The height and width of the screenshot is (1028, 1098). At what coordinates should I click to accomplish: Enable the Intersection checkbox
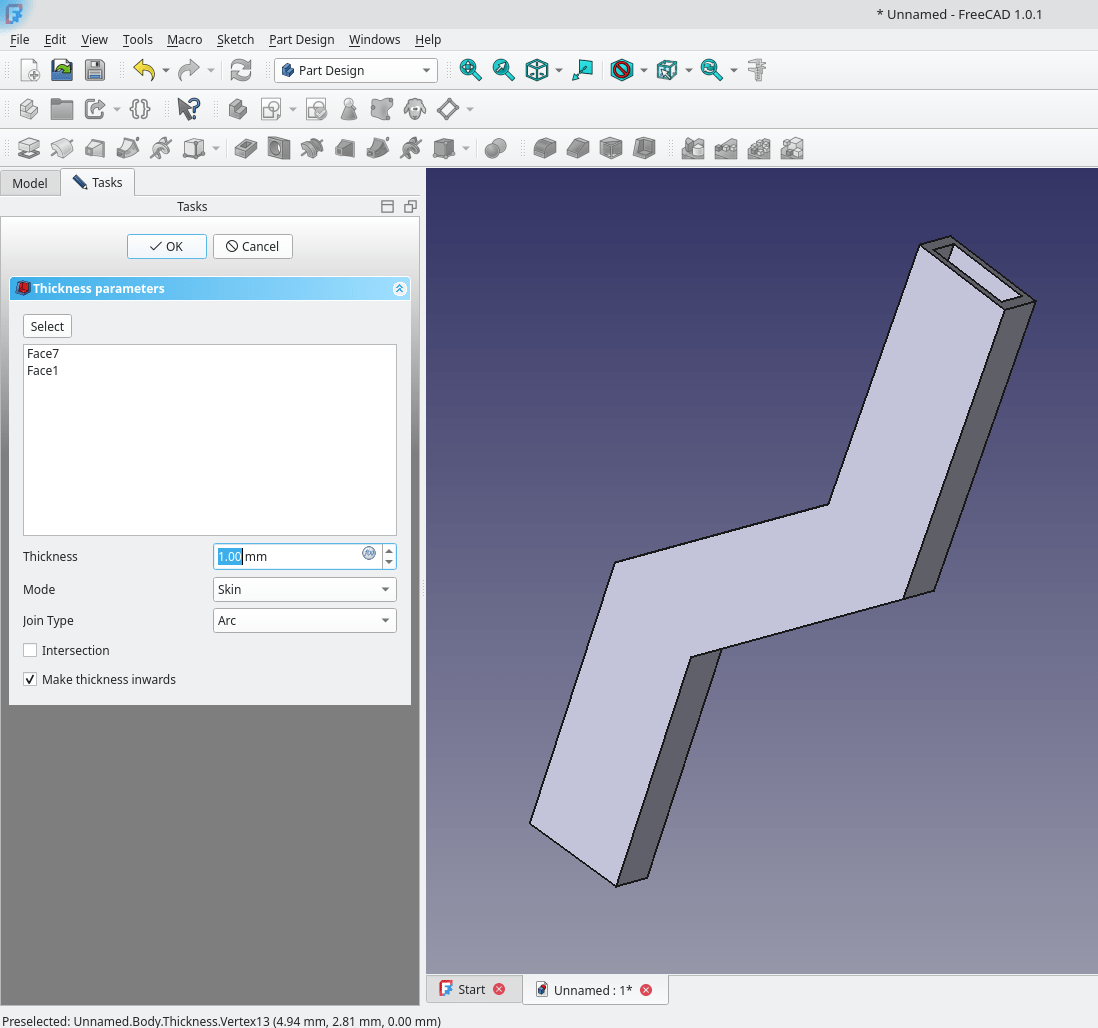pyautogui.click(x=30, y=650)
